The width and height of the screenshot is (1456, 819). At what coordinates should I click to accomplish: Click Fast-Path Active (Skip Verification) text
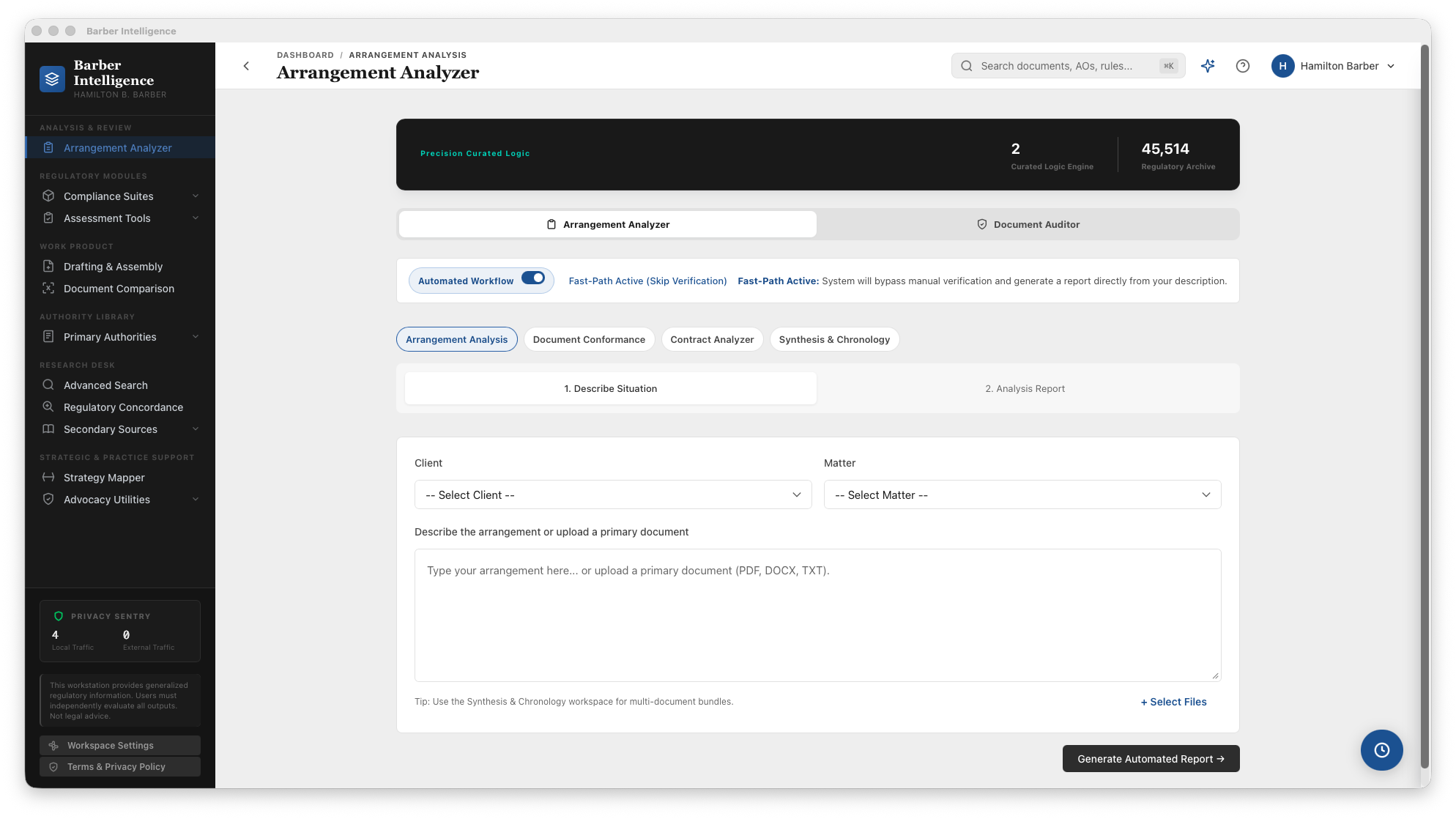(x=647, y=281)
